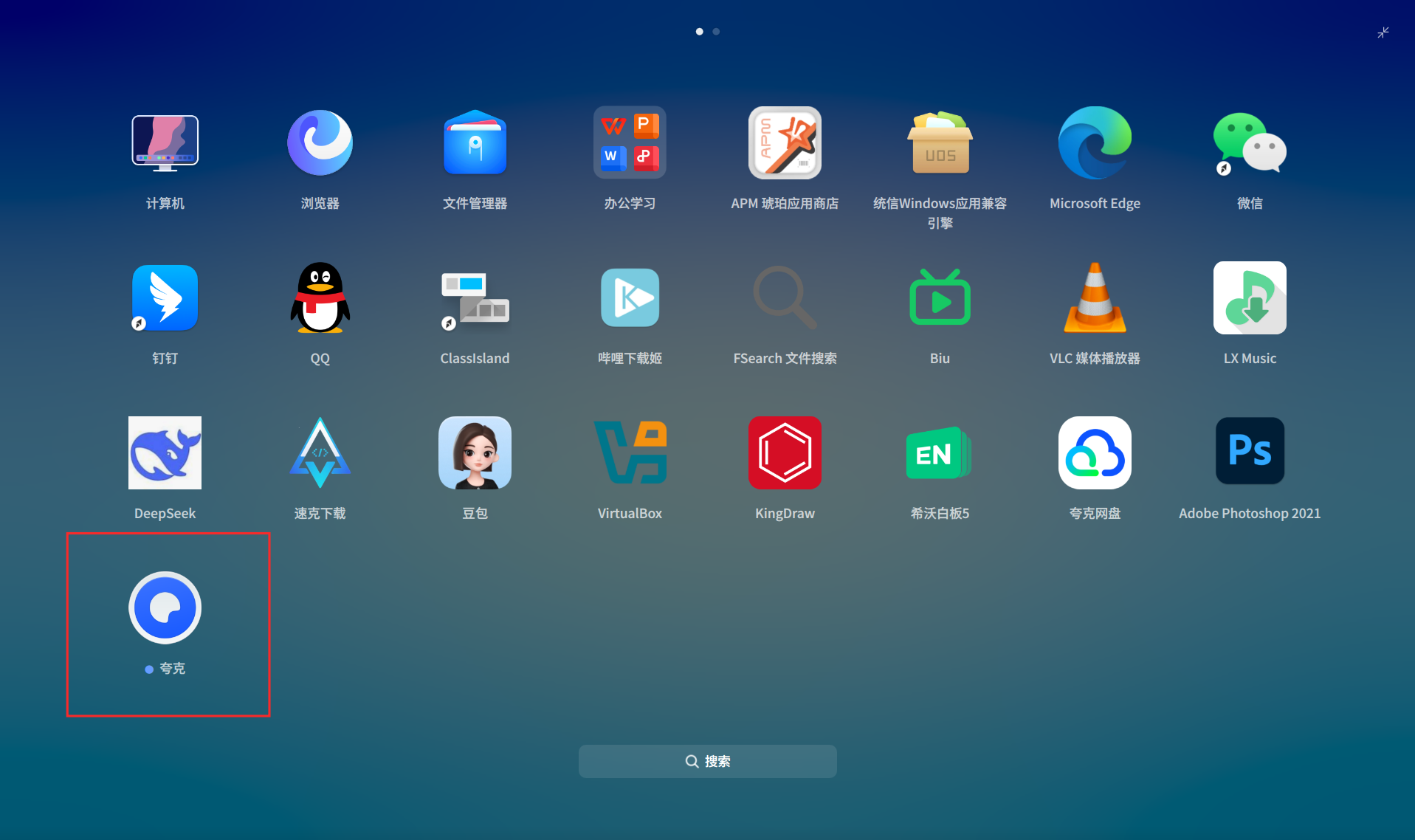Launch Microsoft Edge

pos(1095,143)
